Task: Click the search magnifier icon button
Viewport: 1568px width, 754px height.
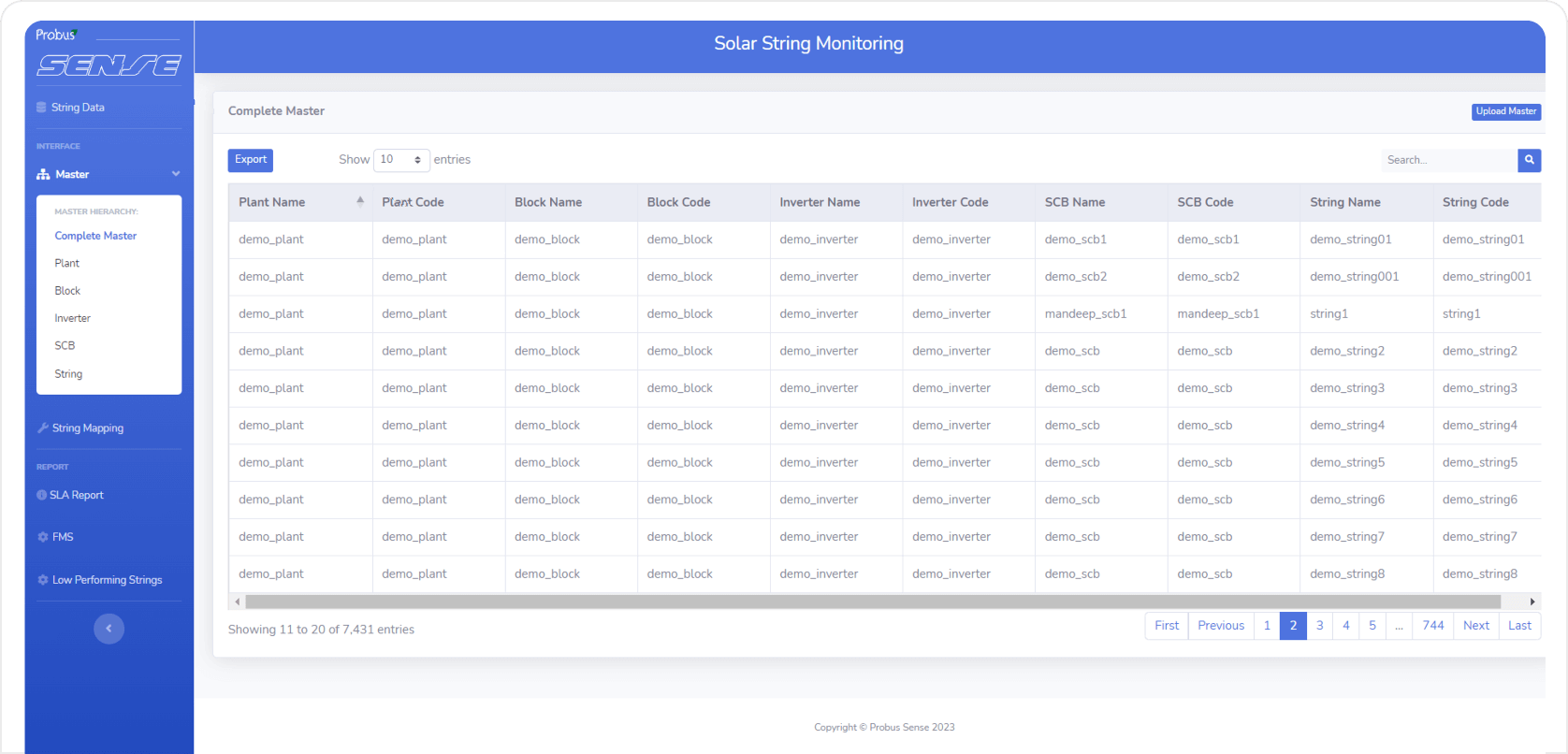Action: click(x=1529, y=160)
